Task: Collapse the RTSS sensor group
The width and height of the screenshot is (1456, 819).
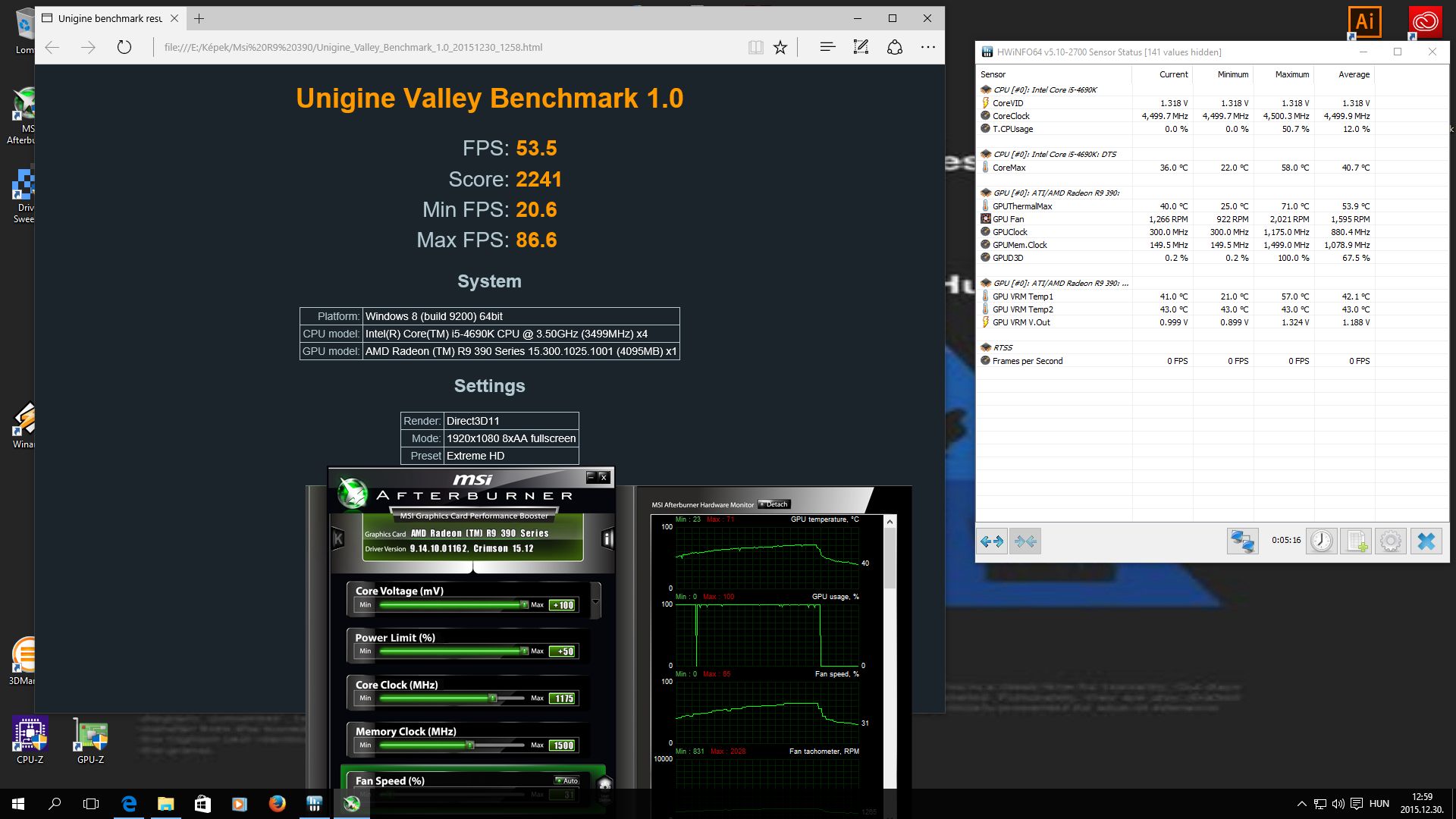Action: tap(985, 347)
